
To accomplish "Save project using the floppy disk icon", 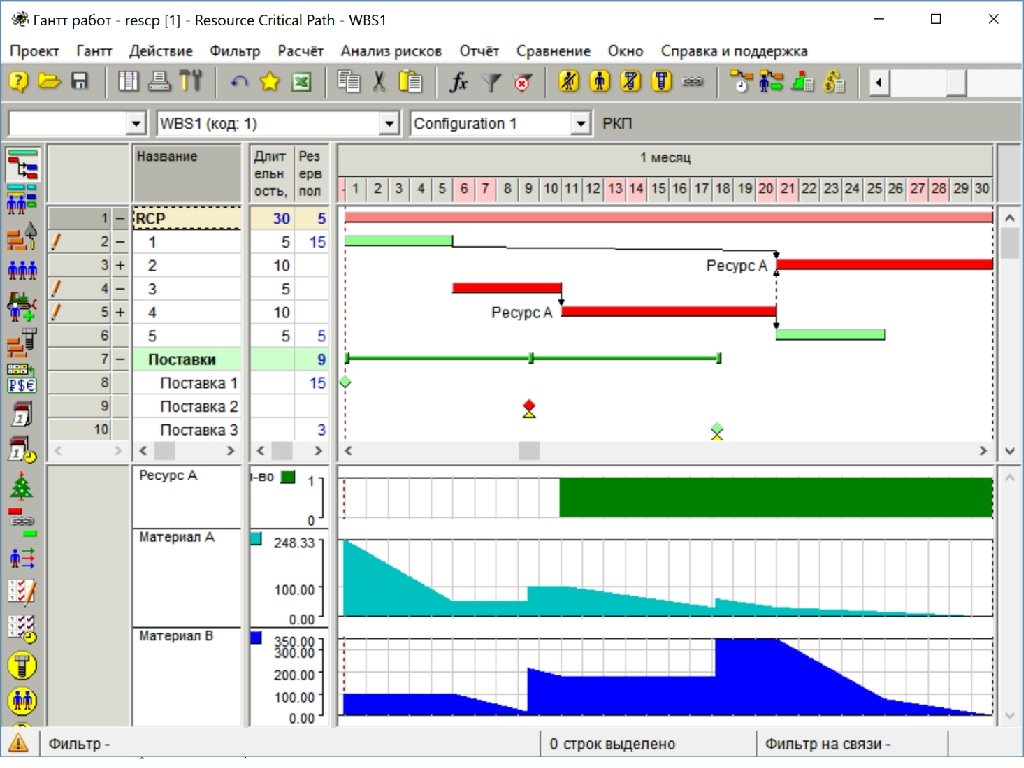I will (80, 82).
